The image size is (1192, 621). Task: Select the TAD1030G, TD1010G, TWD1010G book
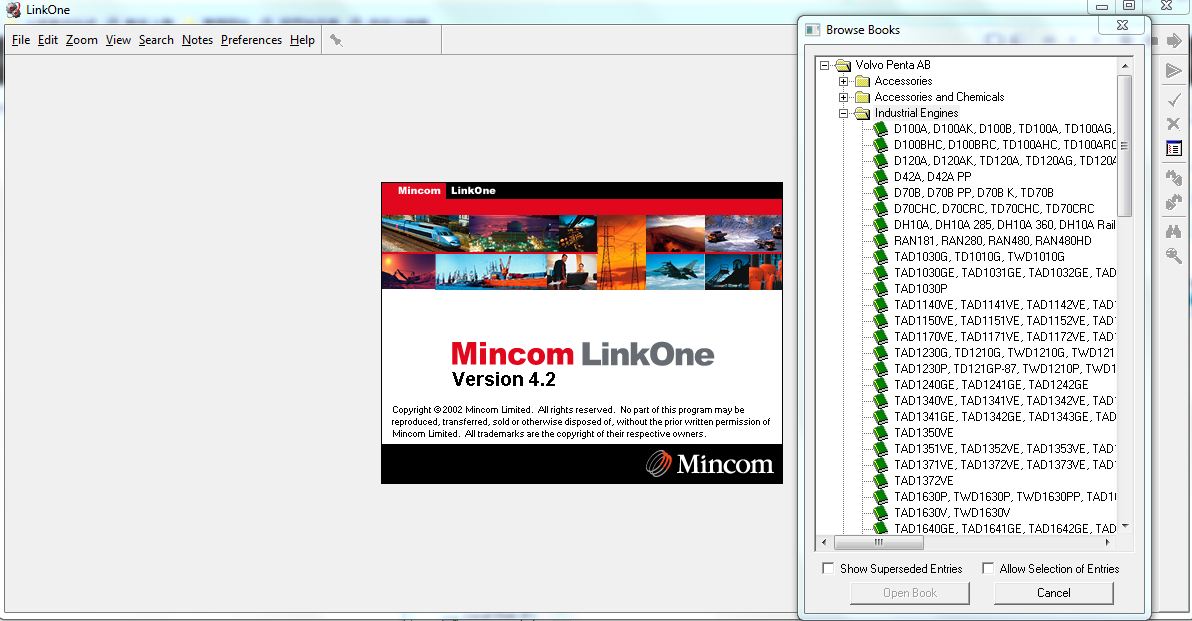point(979,256)
